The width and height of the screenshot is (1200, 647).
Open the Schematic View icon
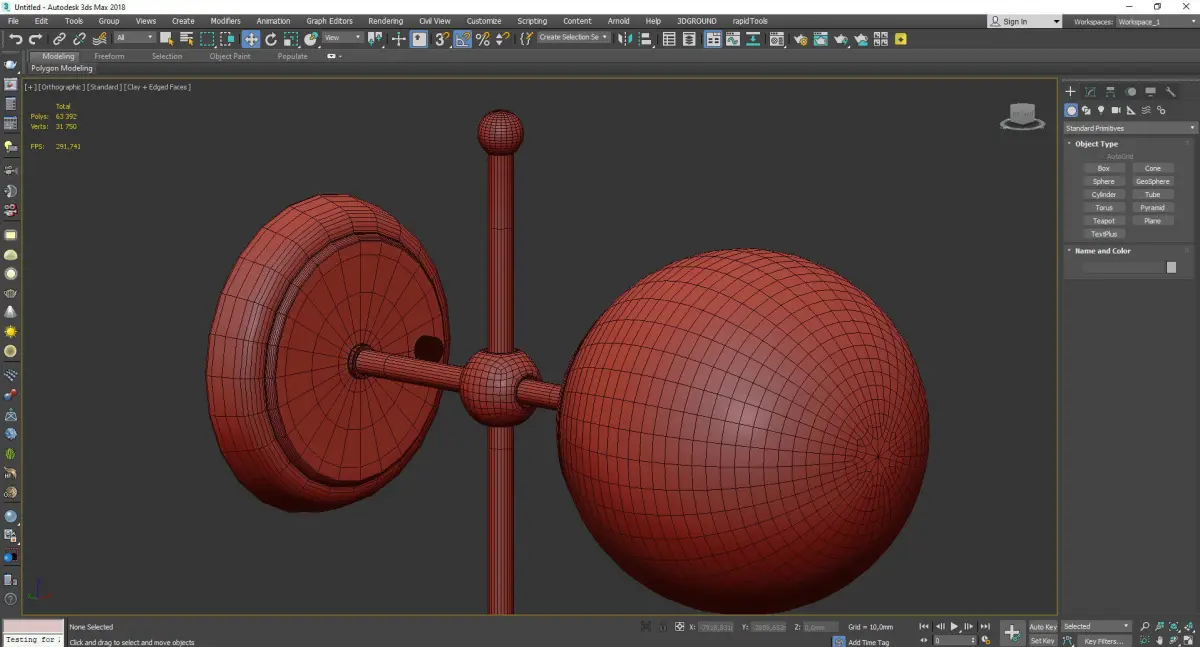[753, 38]
